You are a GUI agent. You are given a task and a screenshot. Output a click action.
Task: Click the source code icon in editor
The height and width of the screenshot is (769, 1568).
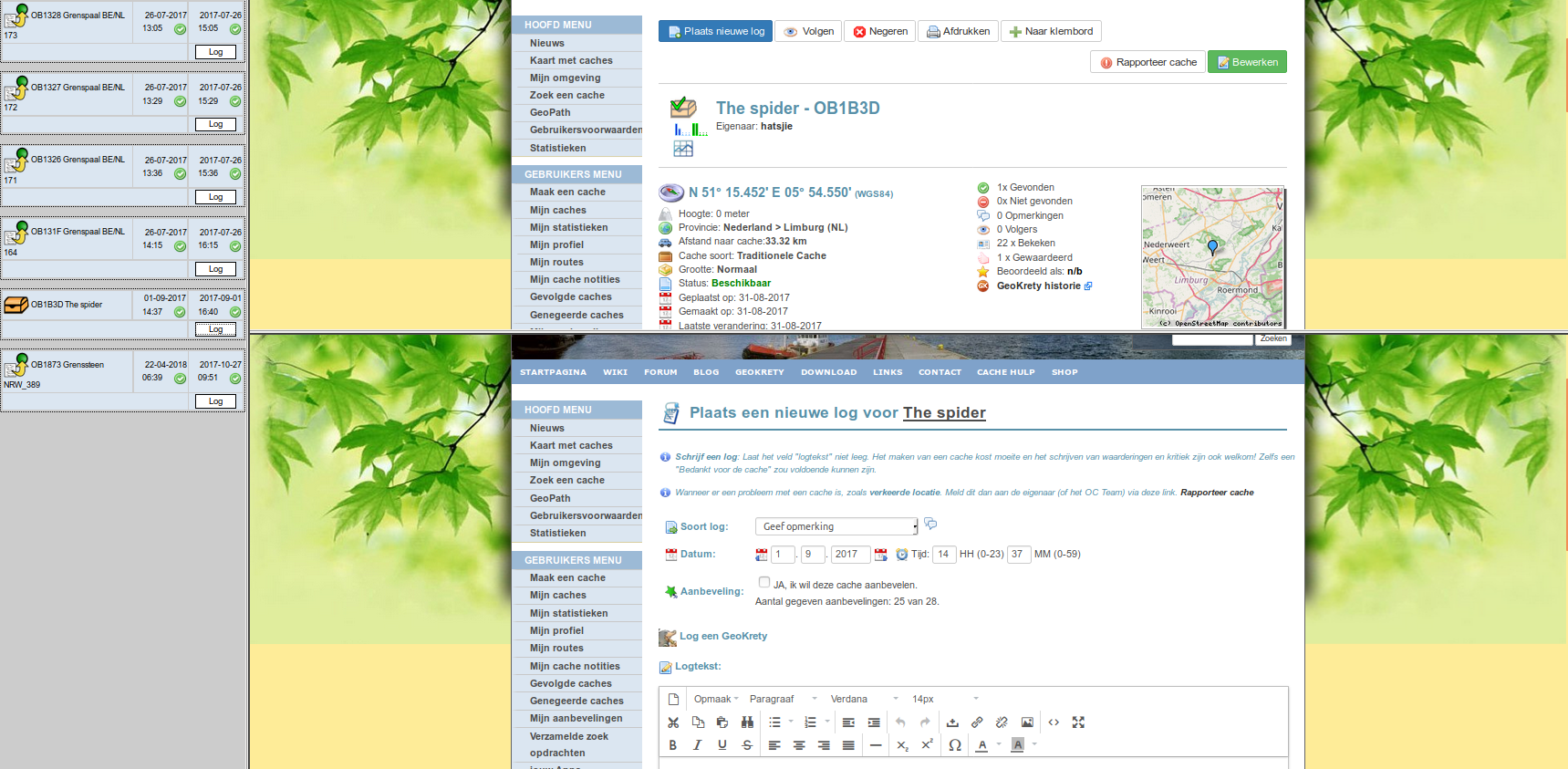[1054, 722]
